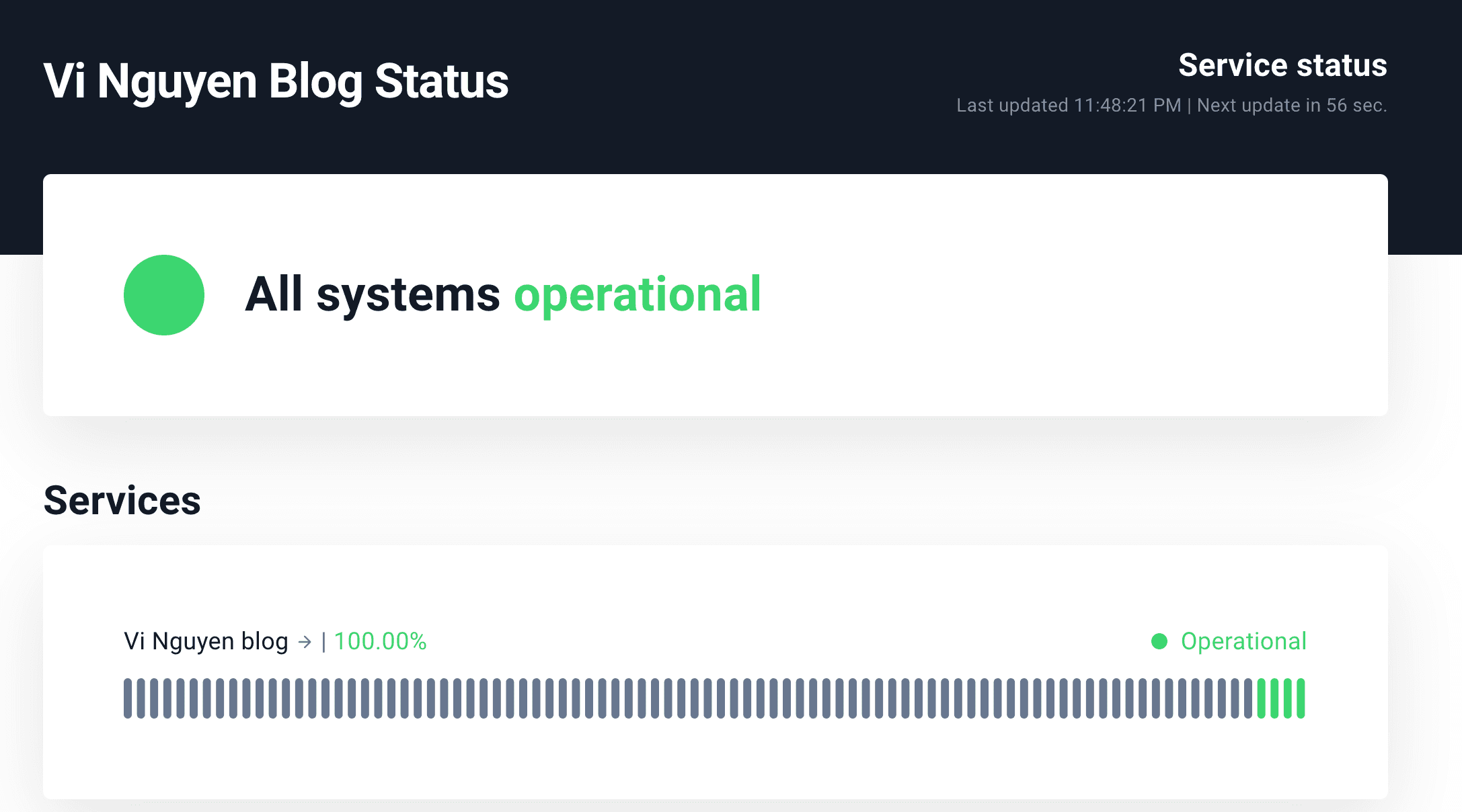Select the second gray uptime bar
This screenshot has width=1462, height=812.
click(141, 698)
